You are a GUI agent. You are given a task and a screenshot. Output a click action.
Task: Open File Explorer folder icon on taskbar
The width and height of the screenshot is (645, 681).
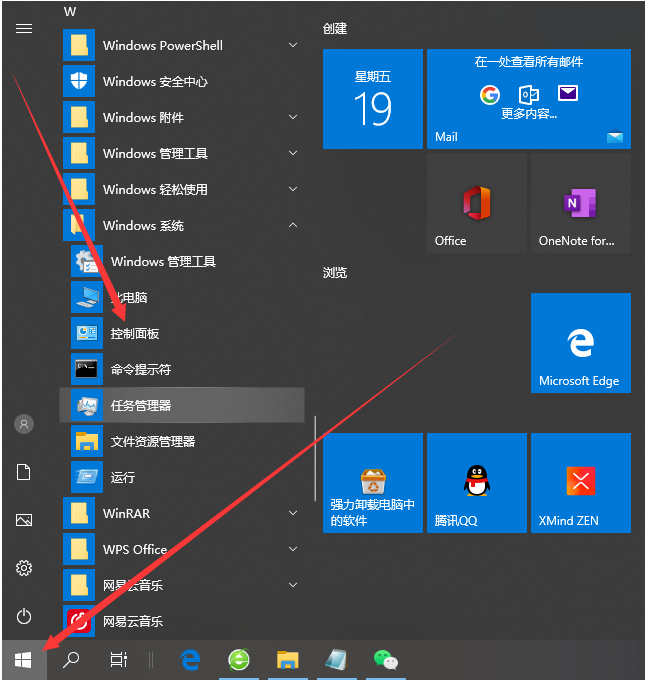(x=287, y=660)
